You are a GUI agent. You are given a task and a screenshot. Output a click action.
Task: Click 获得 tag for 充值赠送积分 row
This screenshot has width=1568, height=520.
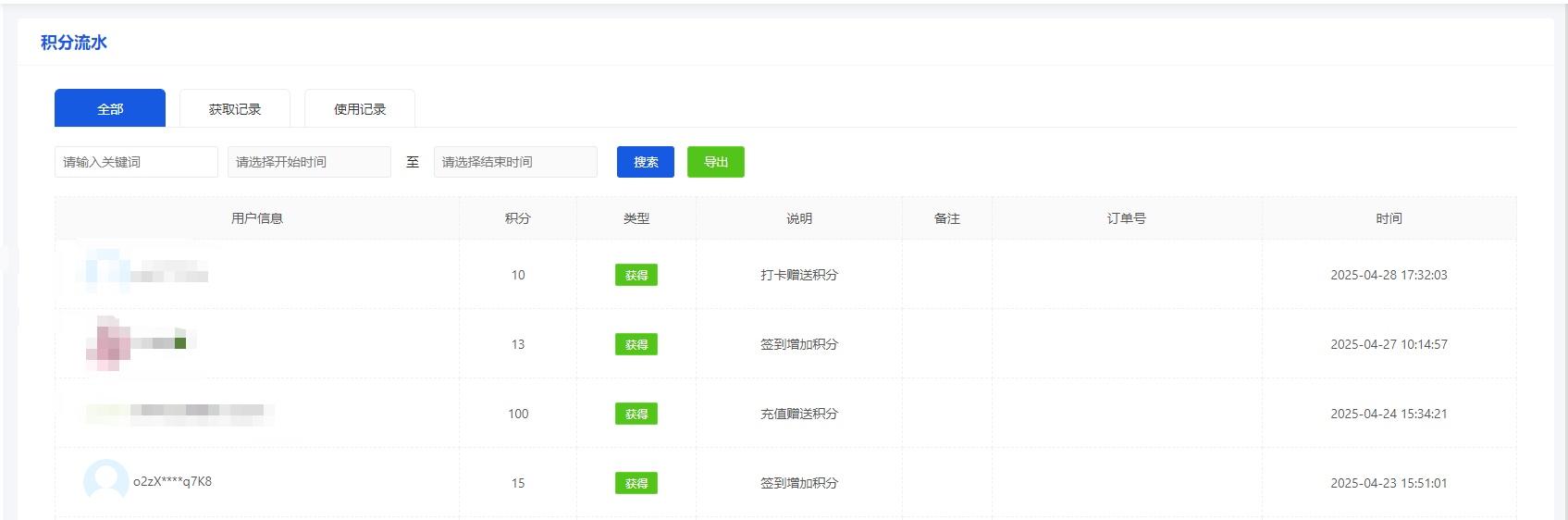click(x=636, y=414)
